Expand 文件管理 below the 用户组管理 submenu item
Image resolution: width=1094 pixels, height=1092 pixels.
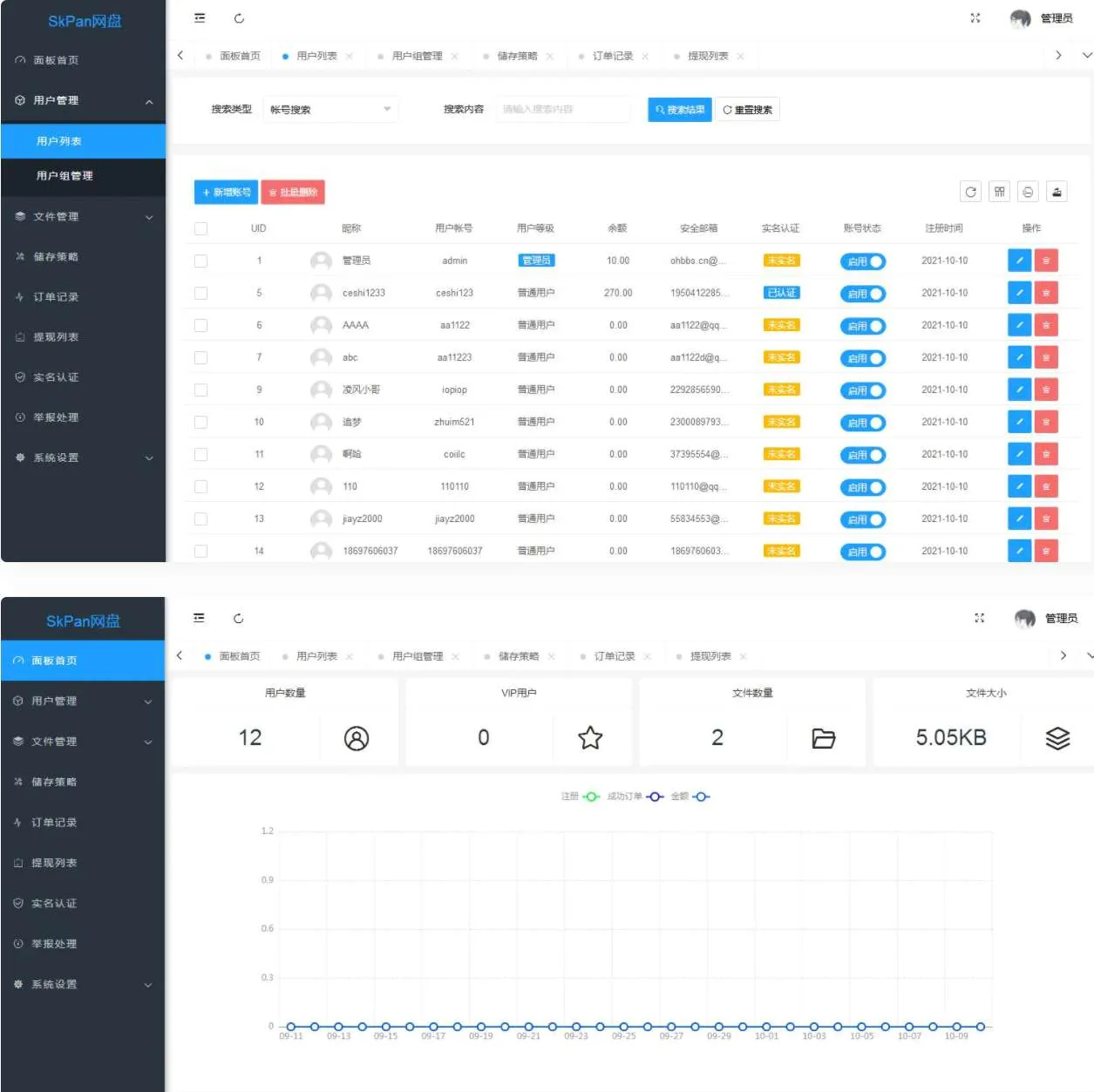click(83, 216)
